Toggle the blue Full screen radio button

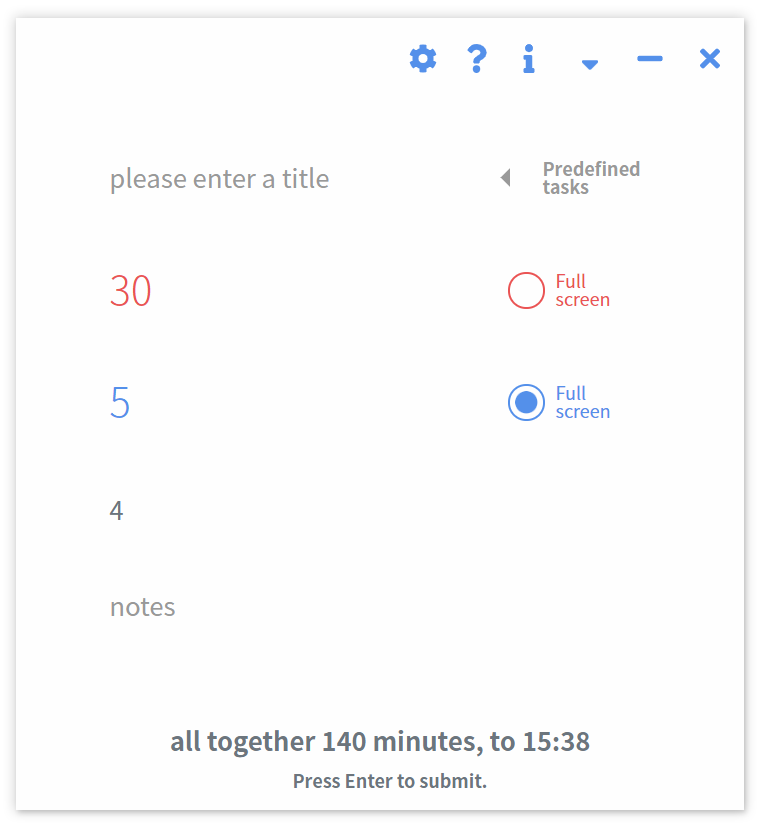click(x=526, y=402)
